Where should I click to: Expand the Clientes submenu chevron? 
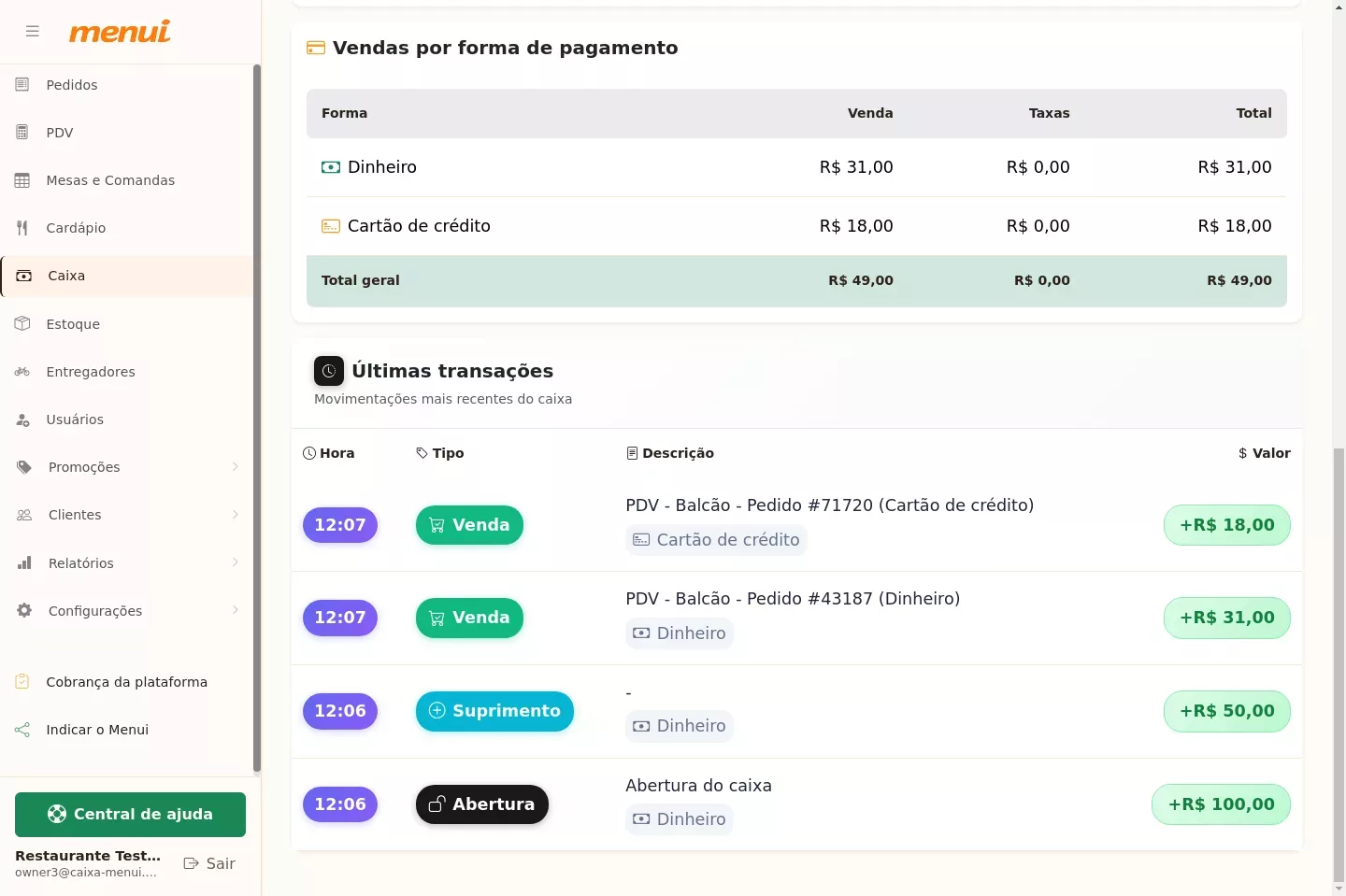point(236,515)
